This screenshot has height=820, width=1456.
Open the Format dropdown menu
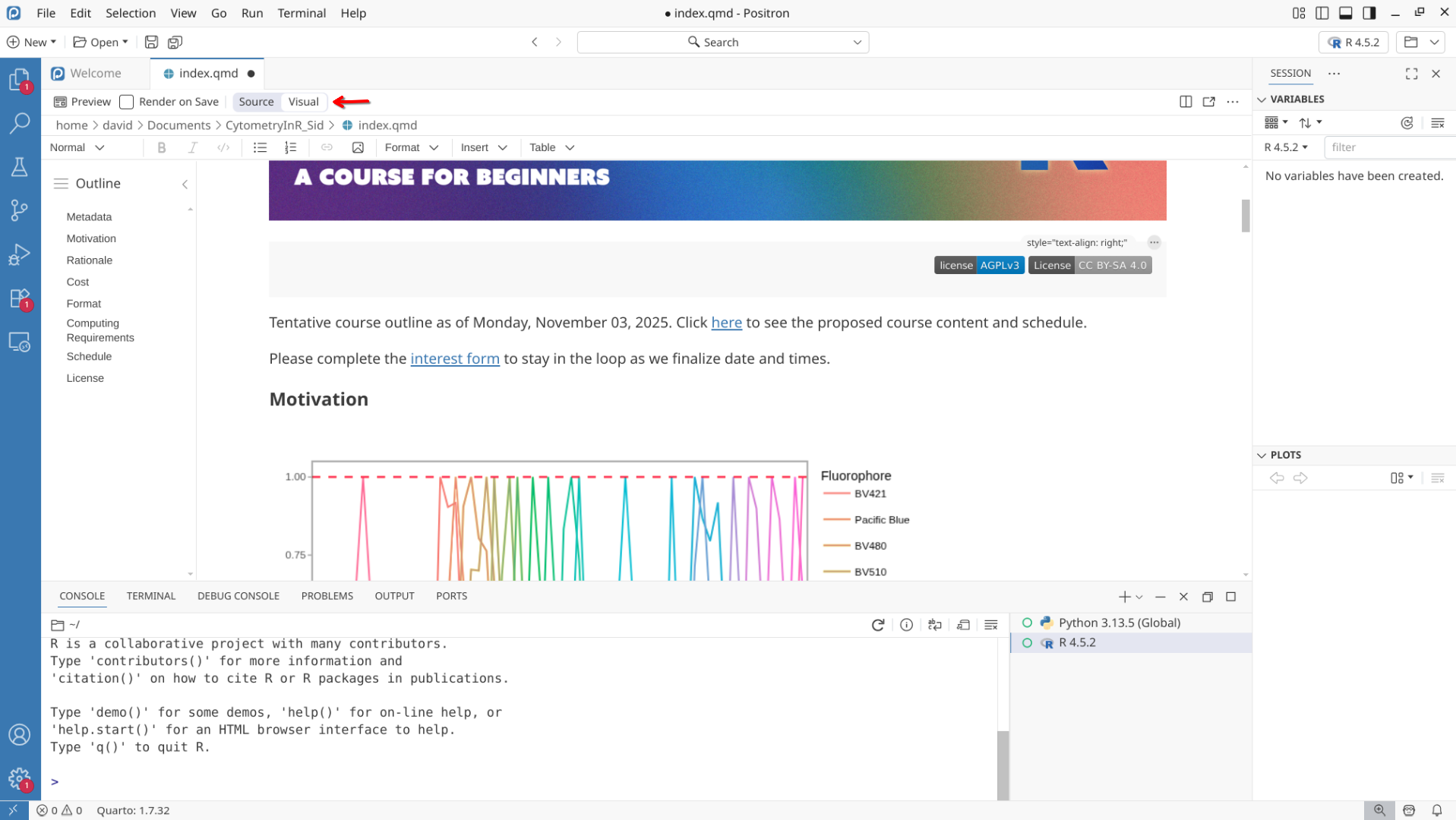(411, 147)
